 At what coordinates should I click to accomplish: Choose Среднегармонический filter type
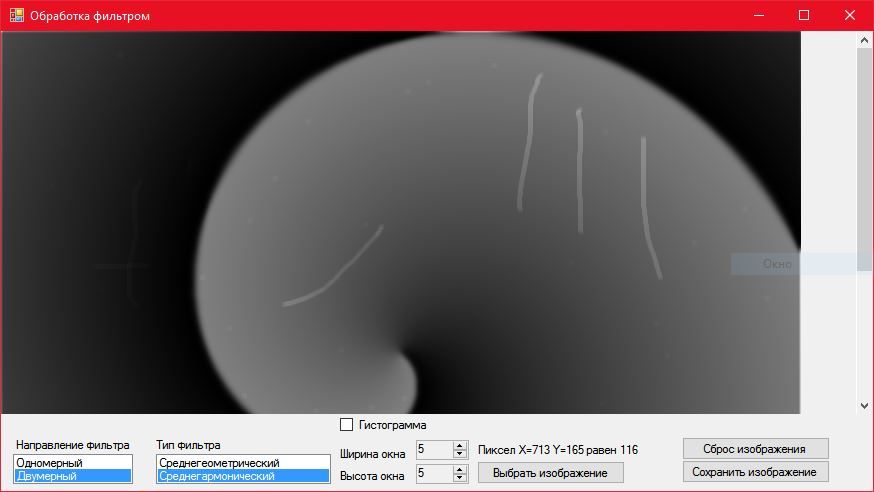[x=243, y=476]
